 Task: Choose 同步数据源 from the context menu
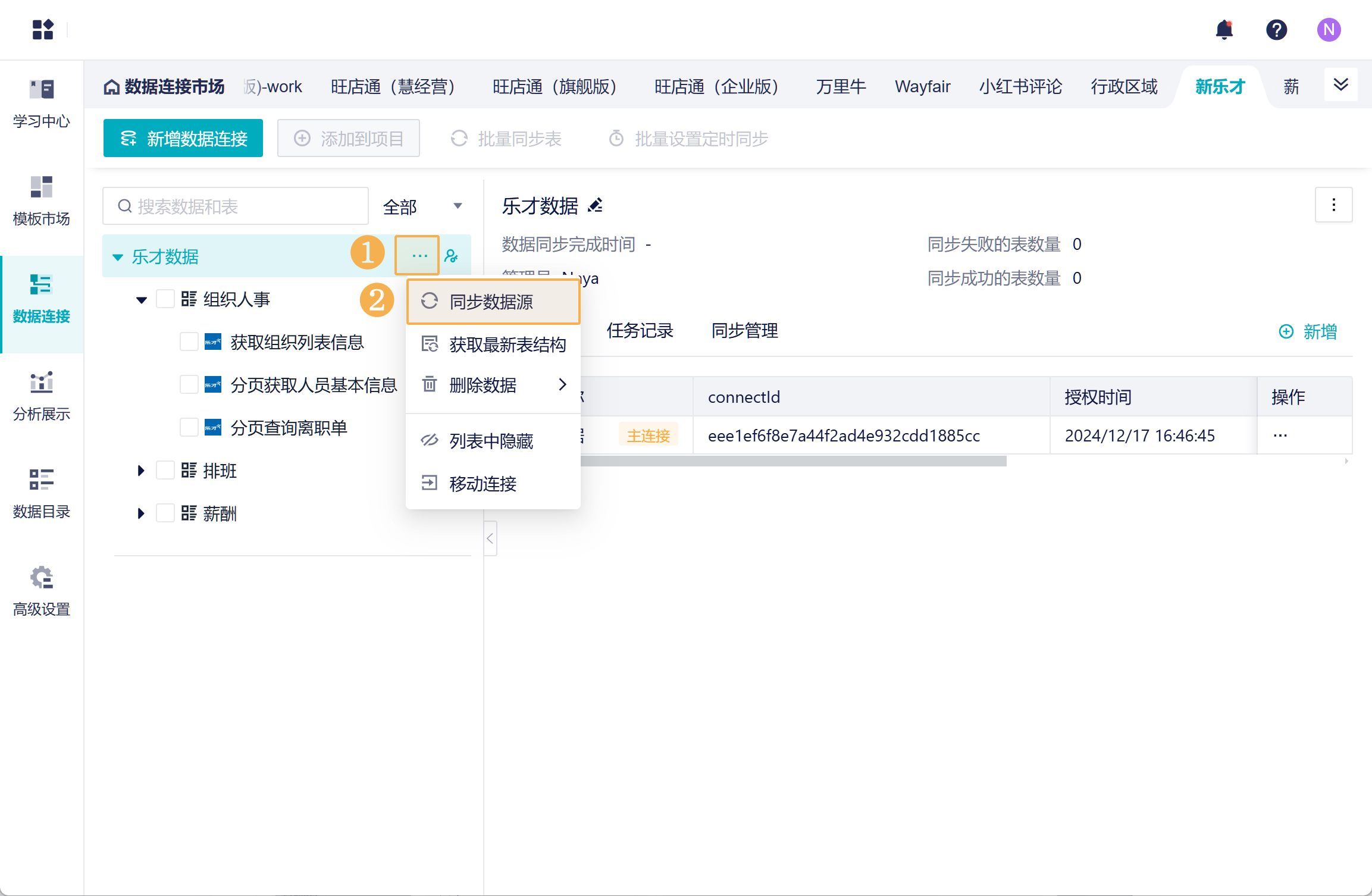point(493,302)
